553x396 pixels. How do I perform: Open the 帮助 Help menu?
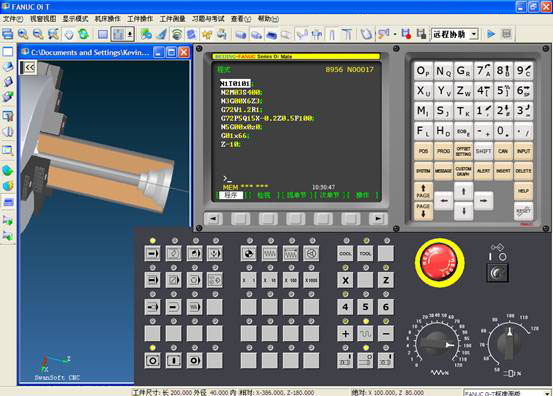[x=268, y=19]
